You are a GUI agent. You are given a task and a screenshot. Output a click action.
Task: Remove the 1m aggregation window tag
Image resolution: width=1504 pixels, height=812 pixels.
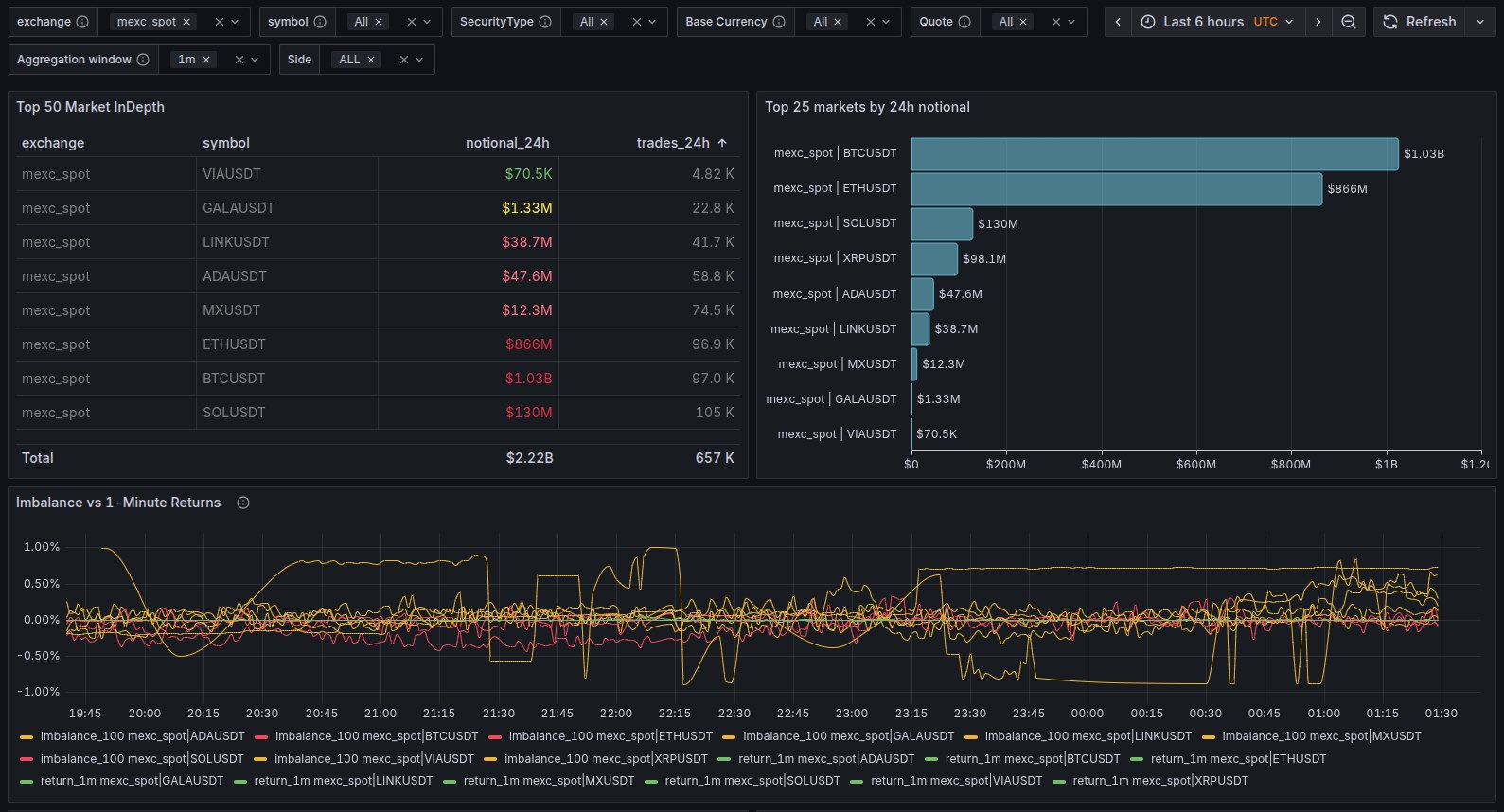click(x=206, y=60)
